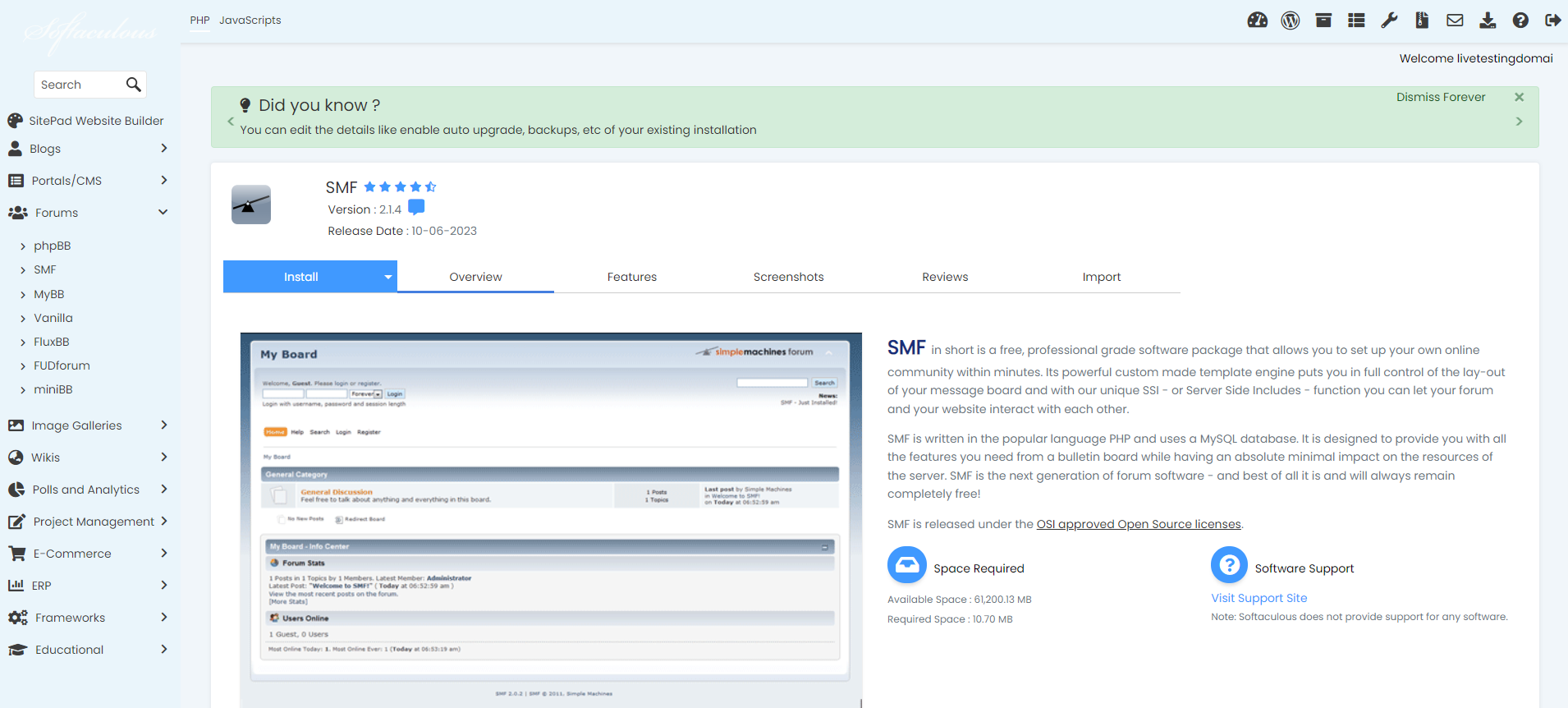
Task: Open the WordPress manager icon
Action: point(1291,21)
